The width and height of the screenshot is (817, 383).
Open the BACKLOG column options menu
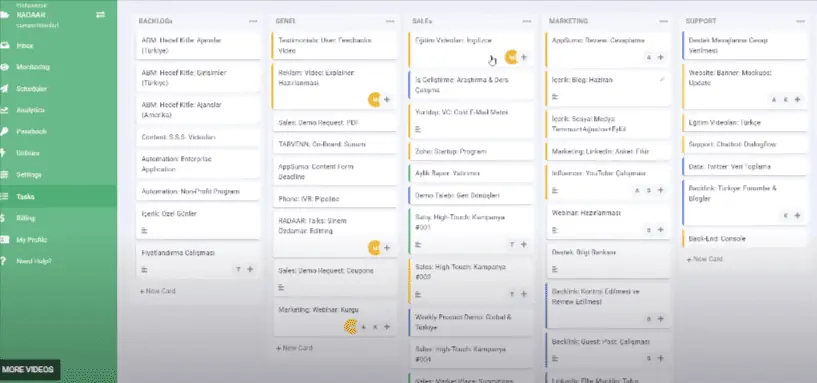click(x=253, y=21)
